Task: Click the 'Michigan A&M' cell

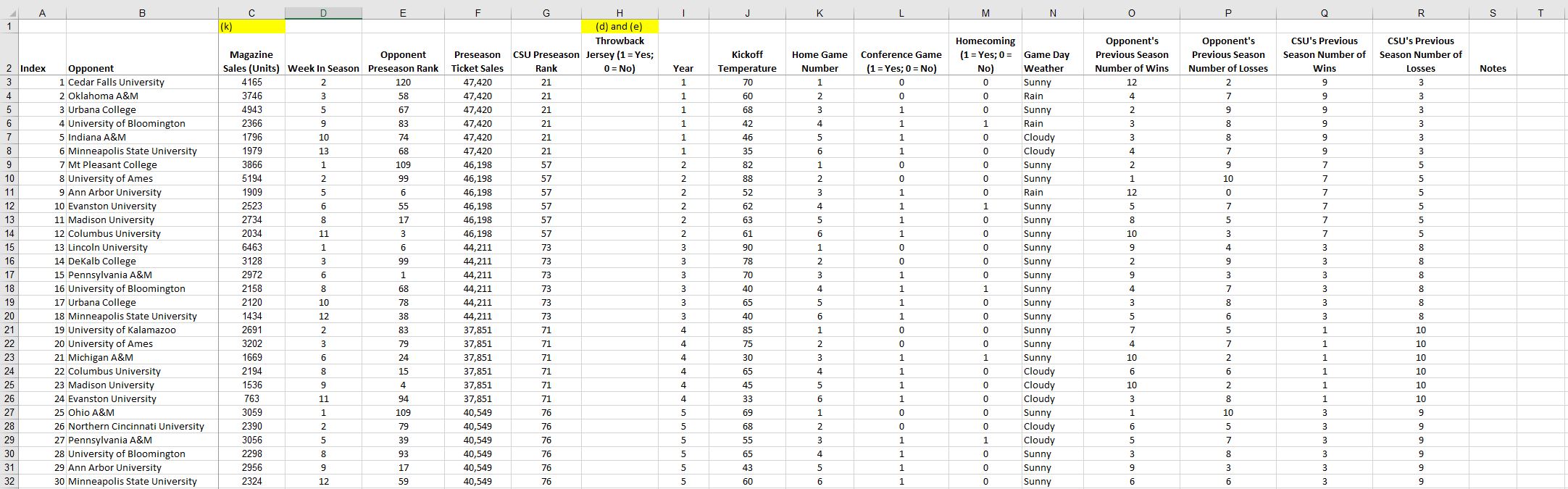Action: pos(142,357)
